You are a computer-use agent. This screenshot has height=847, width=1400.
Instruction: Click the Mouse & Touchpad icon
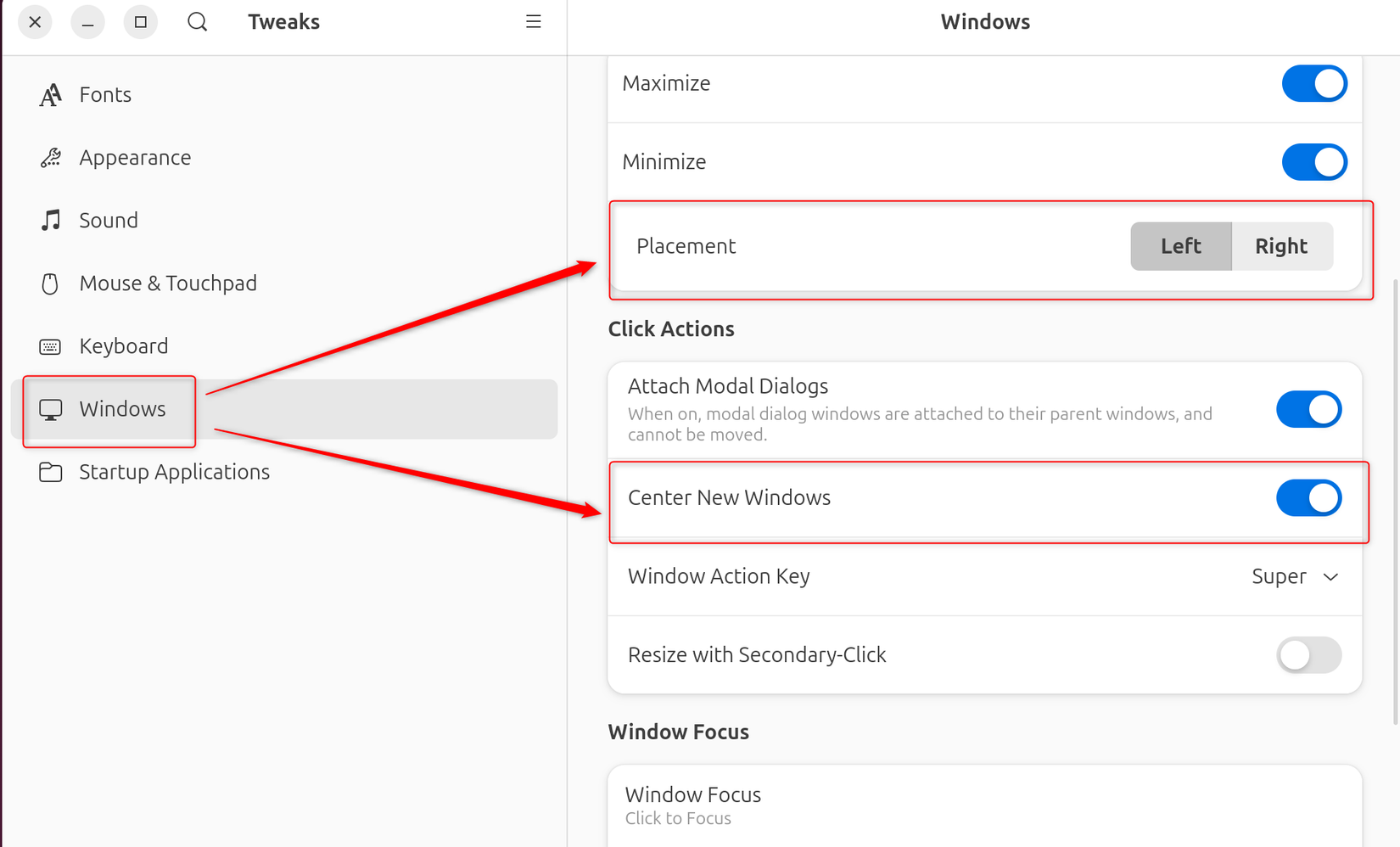[x=50, y=283]
